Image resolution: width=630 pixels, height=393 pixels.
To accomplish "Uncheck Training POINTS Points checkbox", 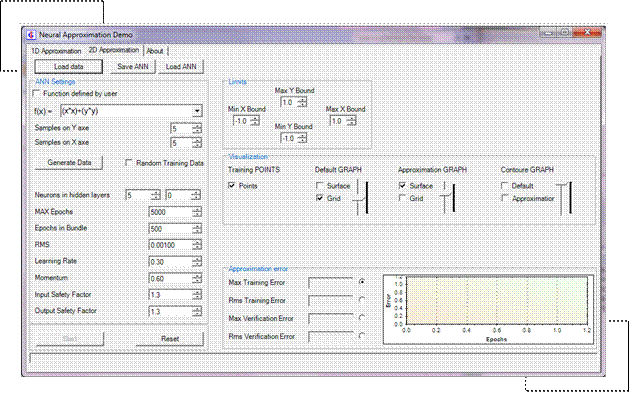I will pos(232,186).
